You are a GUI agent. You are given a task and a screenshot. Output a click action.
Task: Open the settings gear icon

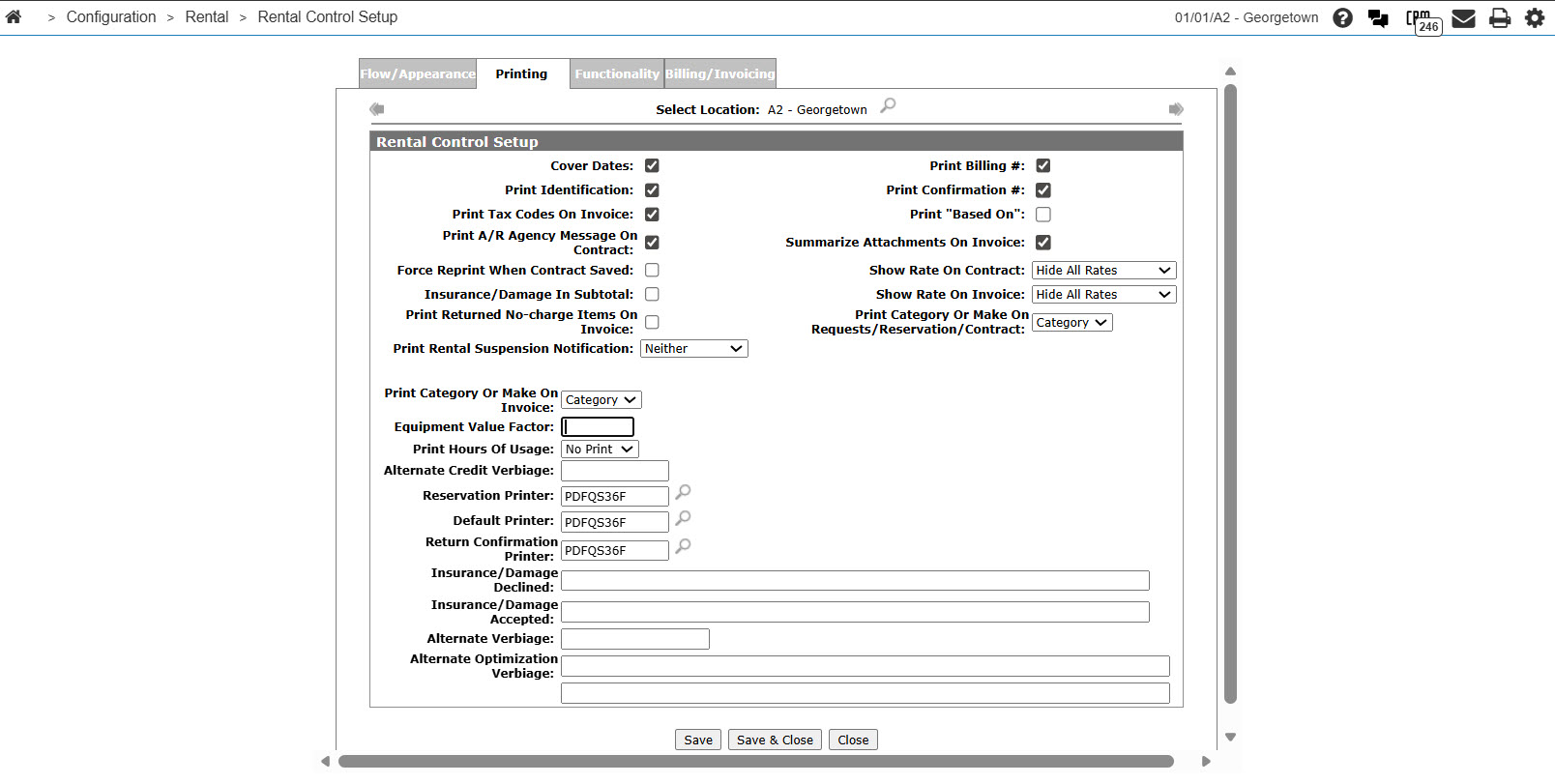1535,17
